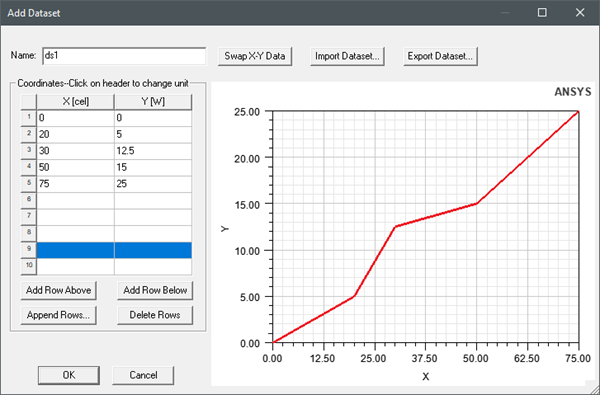Viewport: 600px width, 395px height.
Task: Click the empty X cell in row 6
Action: pos(75,201)
